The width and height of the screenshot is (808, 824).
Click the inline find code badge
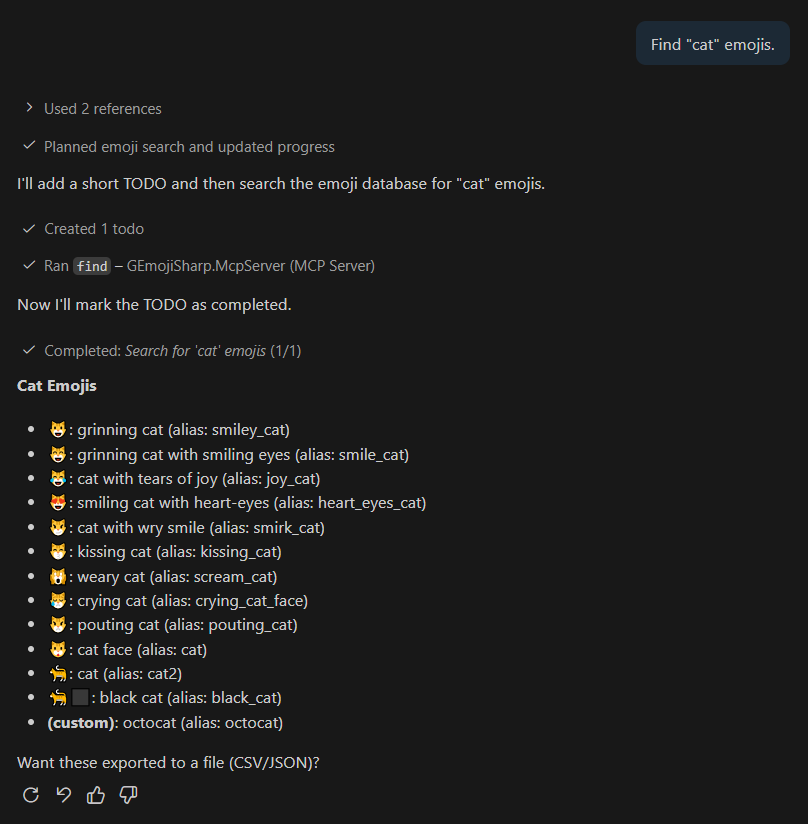click(x=91, y=266)
